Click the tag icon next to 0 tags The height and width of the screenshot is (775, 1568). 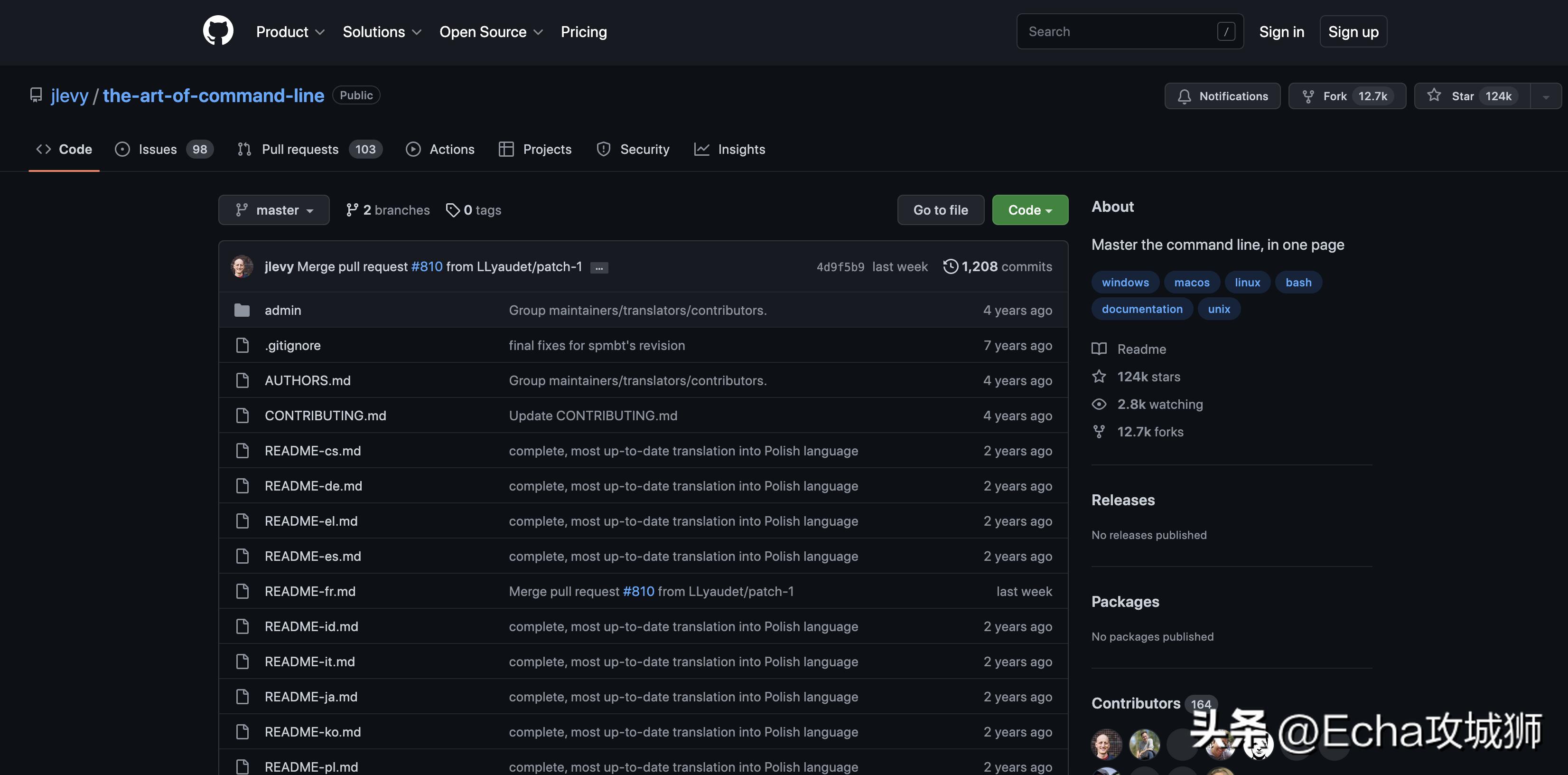(x=452, y=210)
